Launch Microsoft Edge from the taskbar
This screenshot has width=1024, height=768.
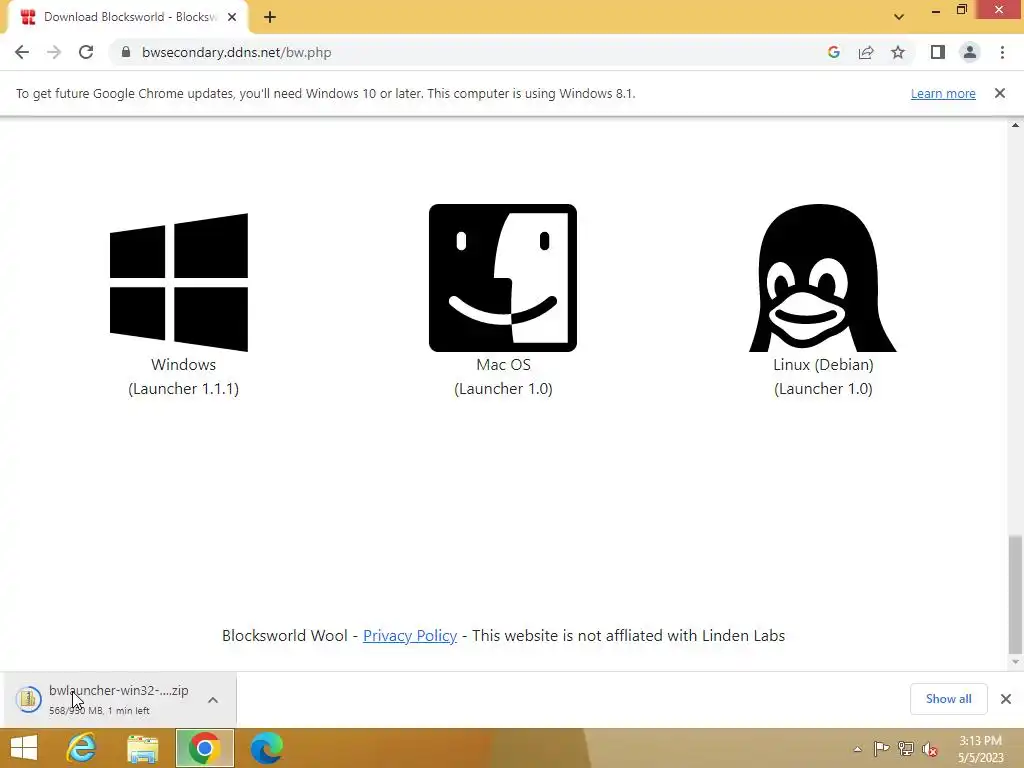point(266,748)
